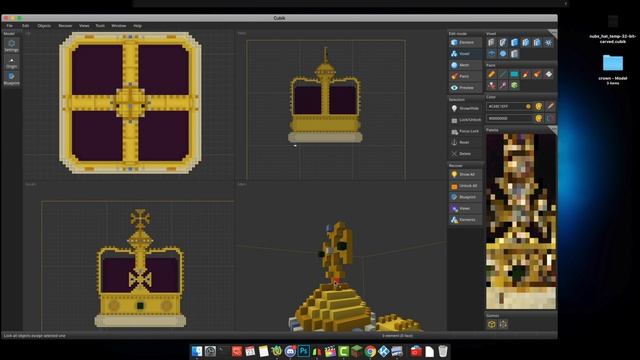
Task: Pick the teal rectangle Paint tool
Action: pos(514,74)
